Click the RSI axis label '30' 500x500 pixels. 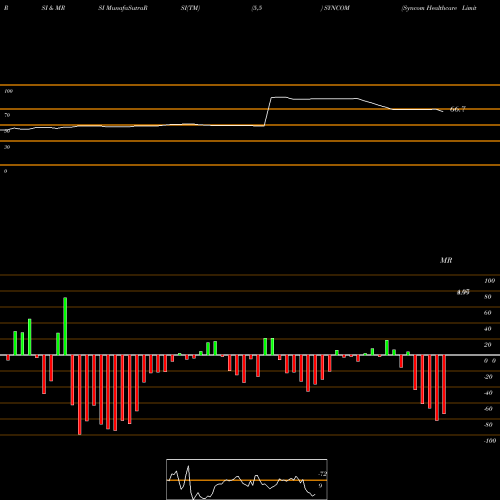(7, 147)
